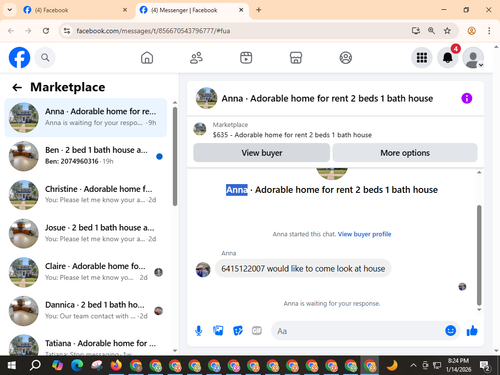Open Josue's conversation
Image resolution: width=500 pixels, height=375 pixels.
click(x=86, y=233)
